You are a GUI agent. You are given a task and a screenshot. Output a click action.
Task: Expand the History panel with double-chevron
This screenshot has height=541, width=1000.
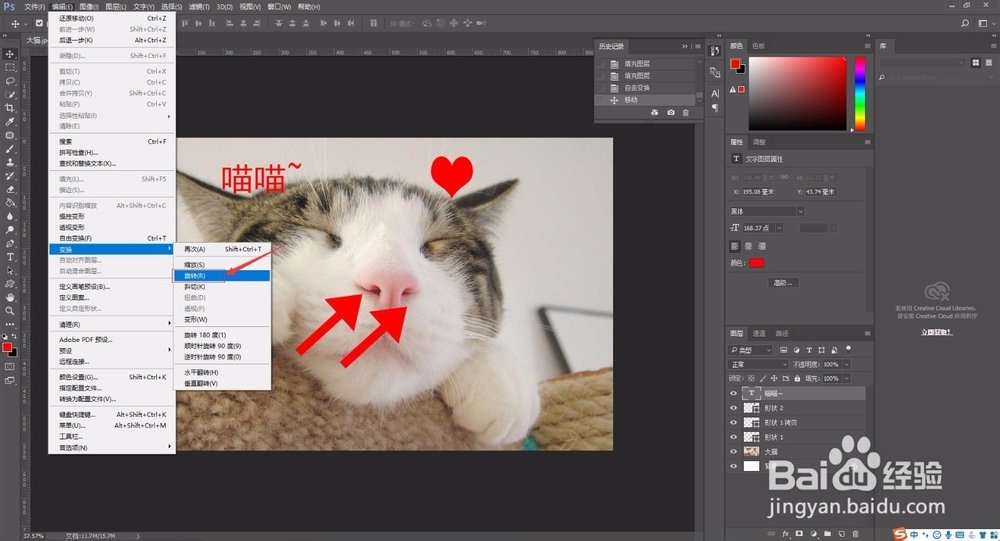pyautogui.click(x=685, y=46)
